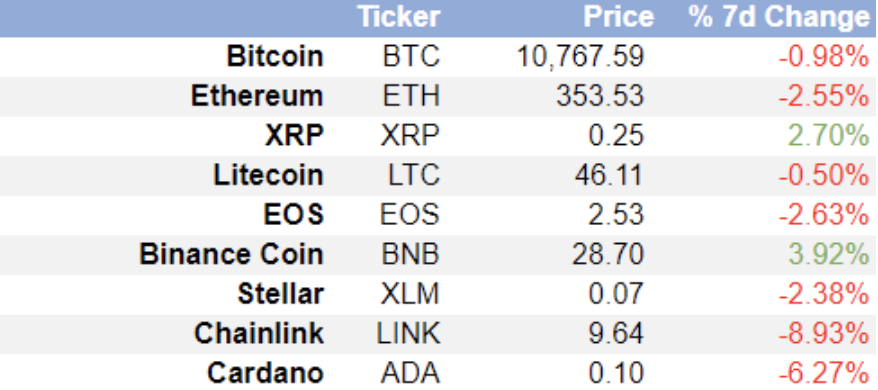Image resolution: width=878 pixels, height=390 pixels.
Task: Select the LINK price 9.64
Action: click(616, 333)
